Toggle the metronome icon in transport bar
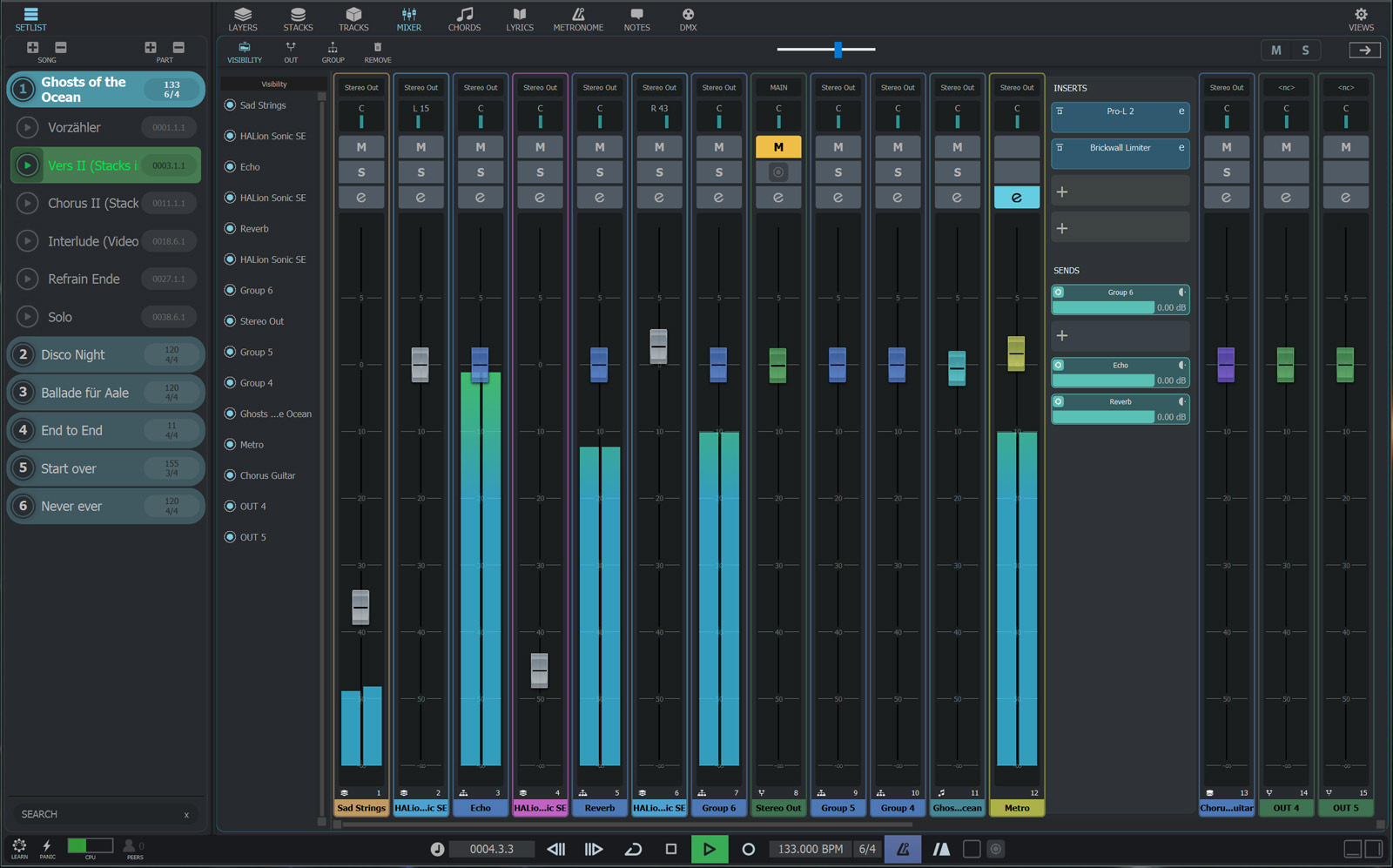 (x=903, y=849)
